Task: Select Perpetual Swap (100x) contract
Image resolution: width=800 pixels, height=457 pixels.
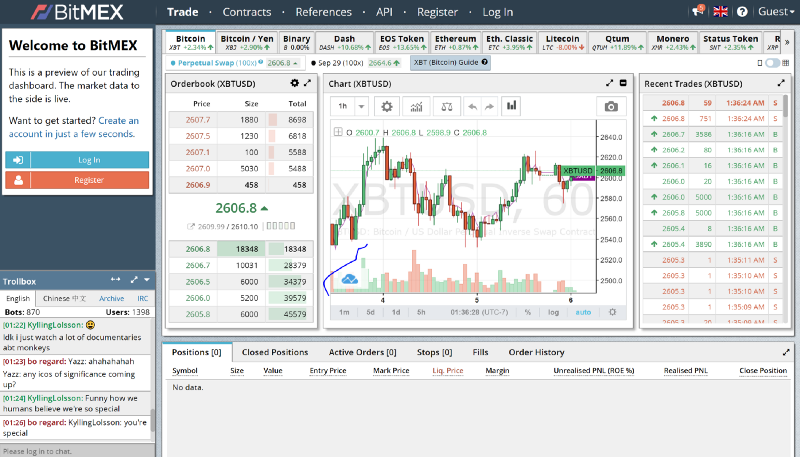Action: [235, 63]
